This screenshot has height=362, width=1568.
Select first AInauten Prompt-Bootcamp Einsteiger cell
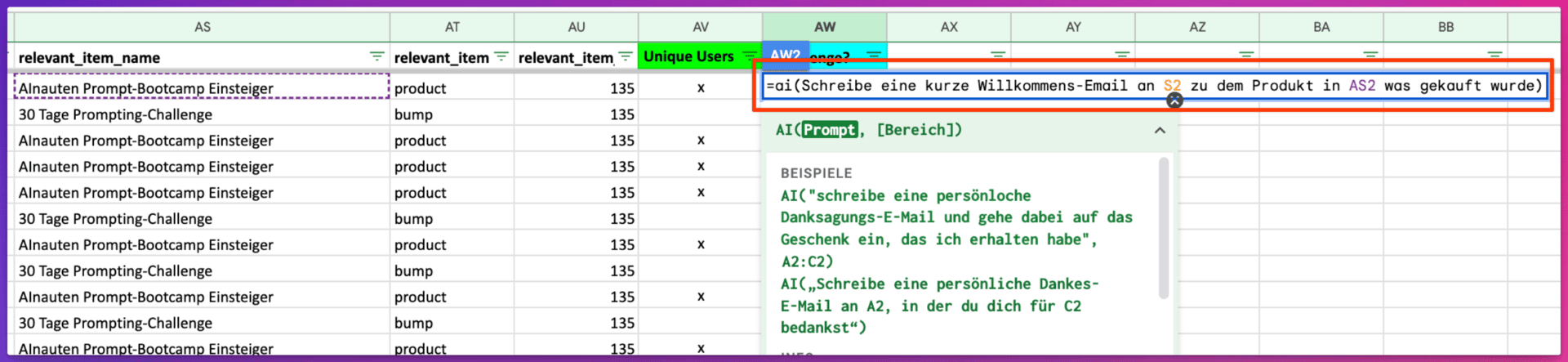(203, 88)
